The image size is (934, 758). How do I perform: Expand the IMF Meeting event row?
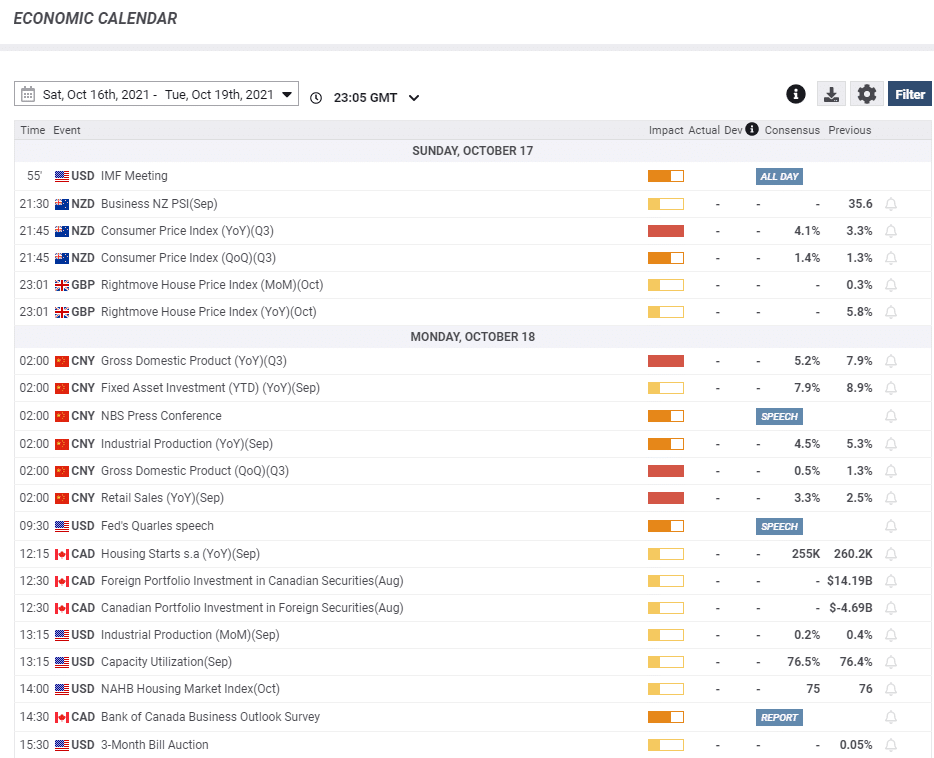coord(134,176)
